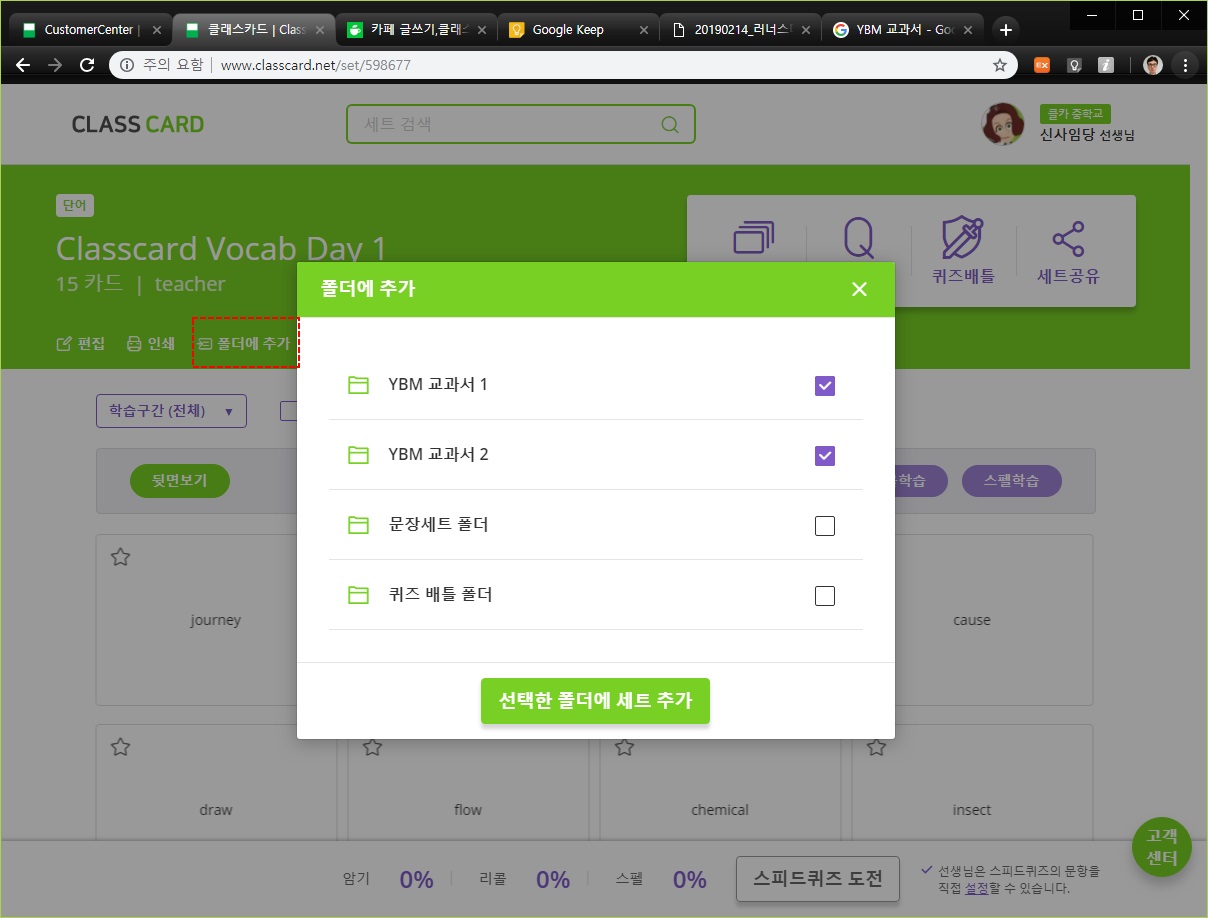1208x918 pixels.
Task: Switch to the Google Keep tab
Action: click(576, 30)
